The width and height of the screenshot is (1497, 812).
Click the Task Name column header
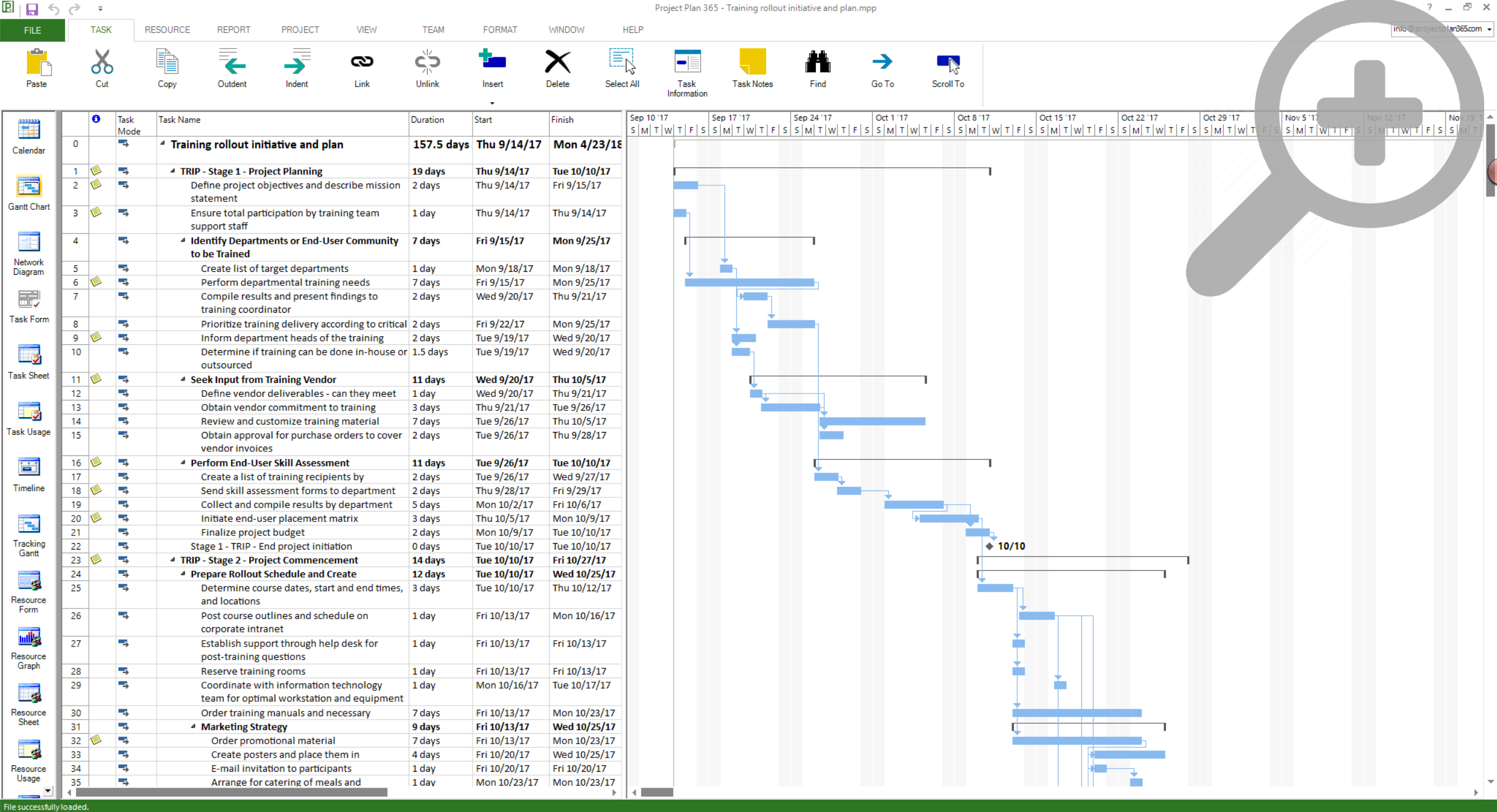point(282,124)
